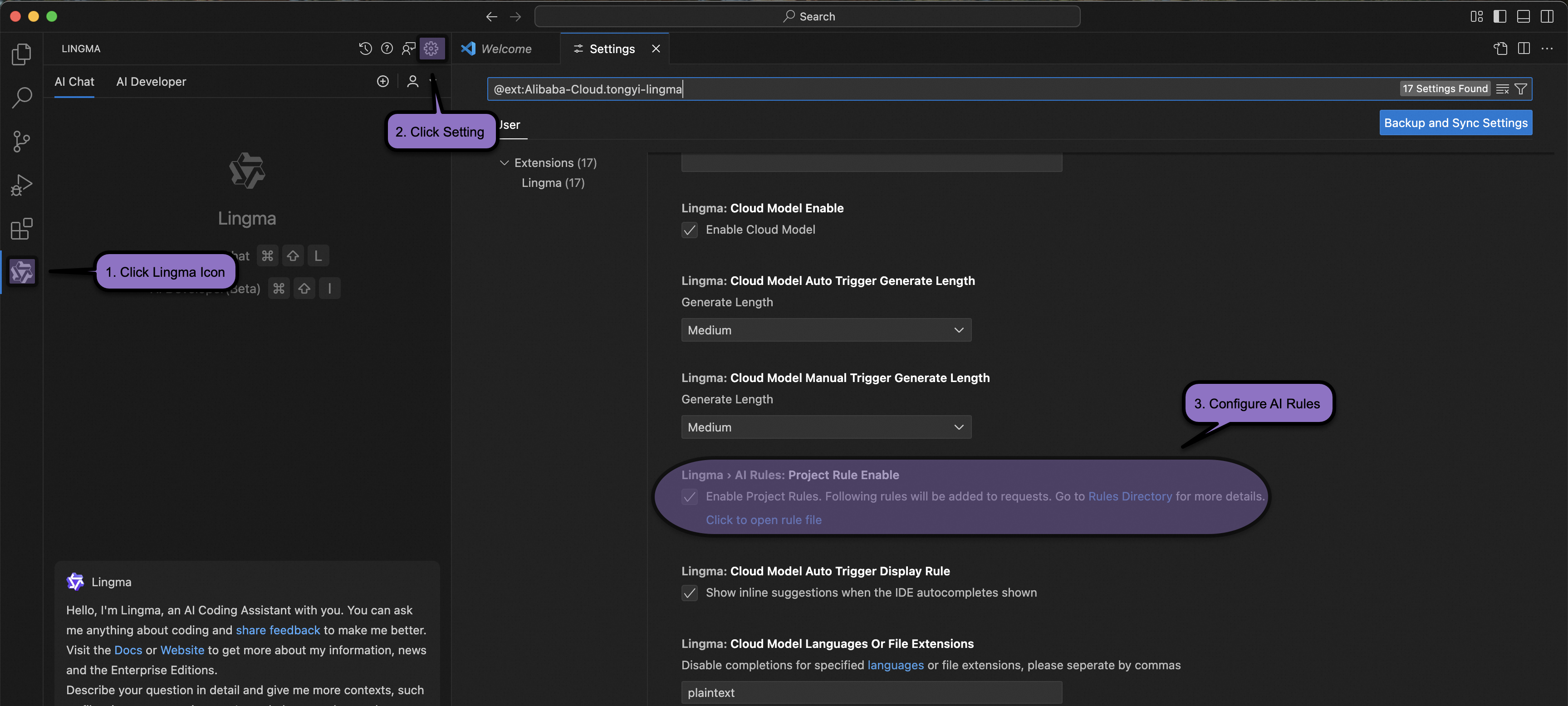Viewport: 1568px width, 706px height.
Task: Switch to the AI Developer tab
Action: click(x=151, y=82)
